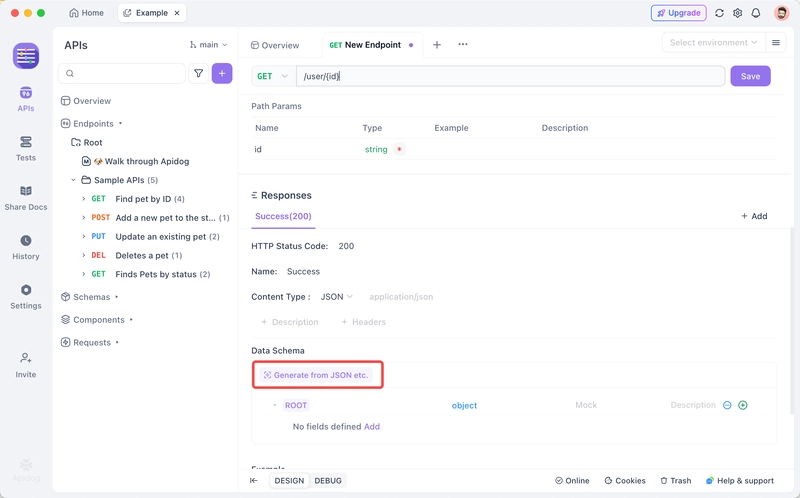Toggle the required asterisk for id param
This screenshot has width=800, height=498.
(x=399, y=150)
